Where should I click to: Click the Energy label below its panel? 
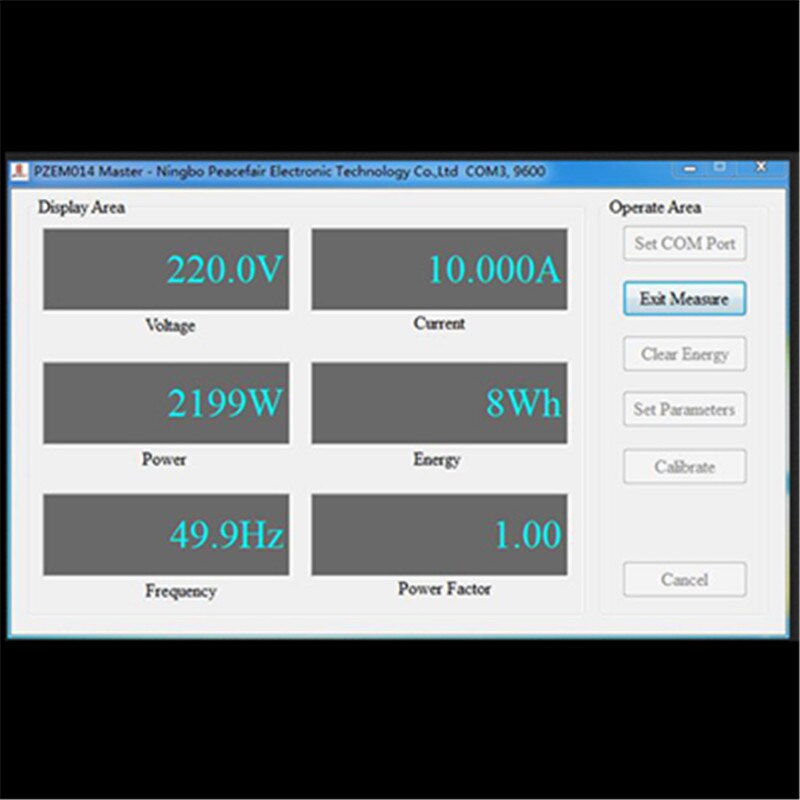click(438, 459)
